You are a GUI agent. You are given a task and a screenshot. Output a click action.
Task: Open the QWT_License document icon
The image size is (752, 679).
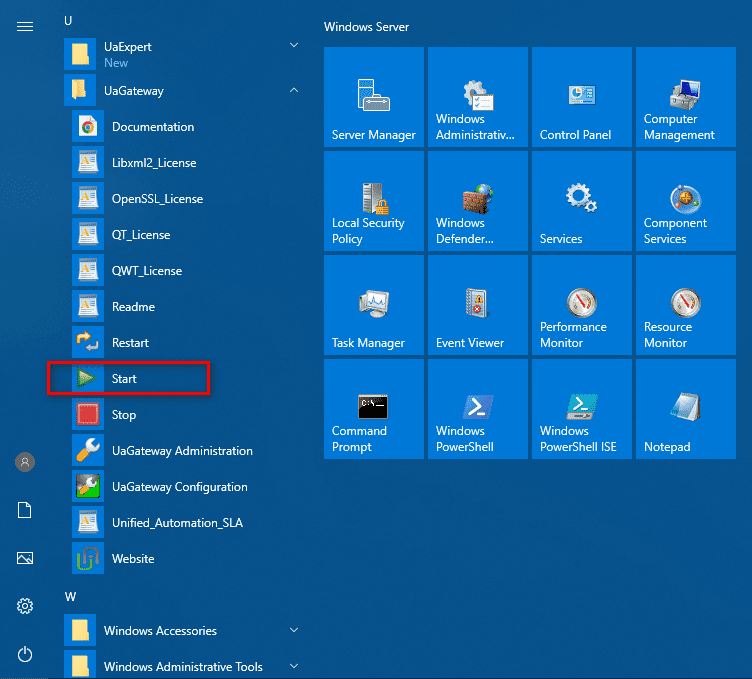click(88, 270)
